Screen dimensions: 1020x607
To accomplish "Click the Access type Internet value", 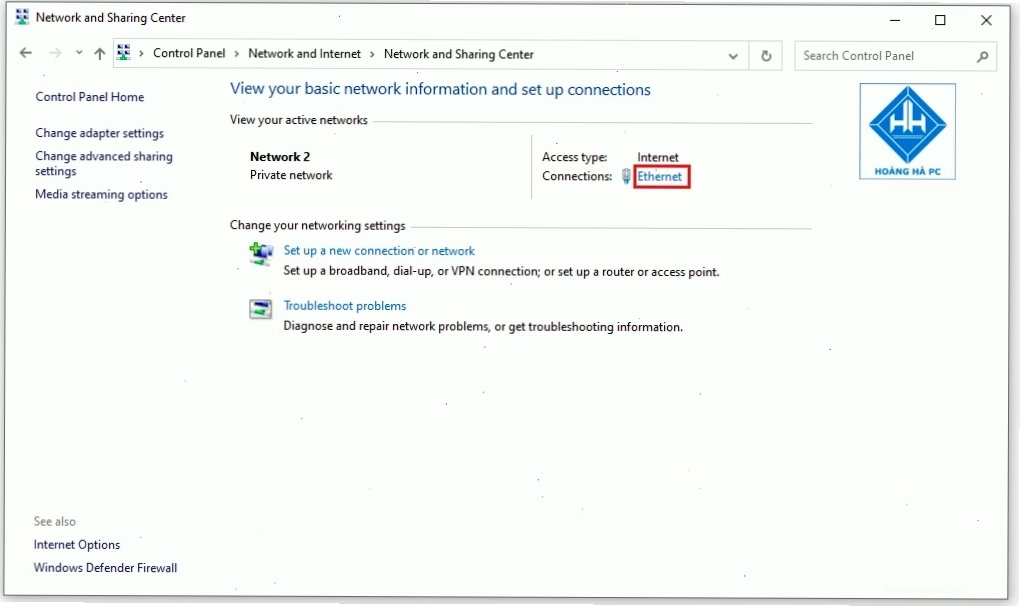I will [658, 157].
